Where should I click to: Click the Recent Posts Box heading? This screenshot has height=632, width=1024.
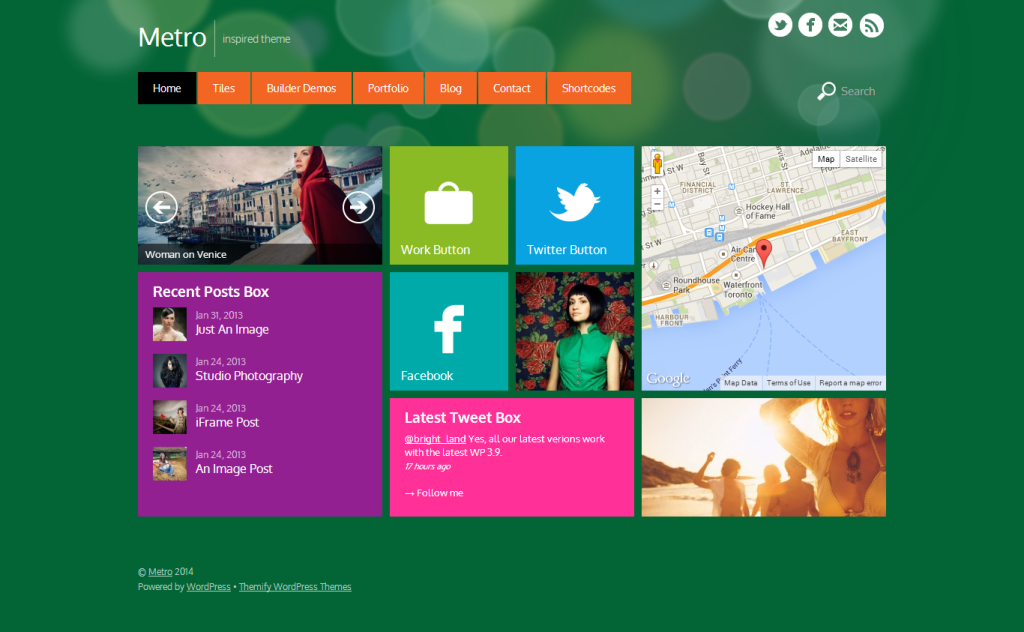[211, 292]
